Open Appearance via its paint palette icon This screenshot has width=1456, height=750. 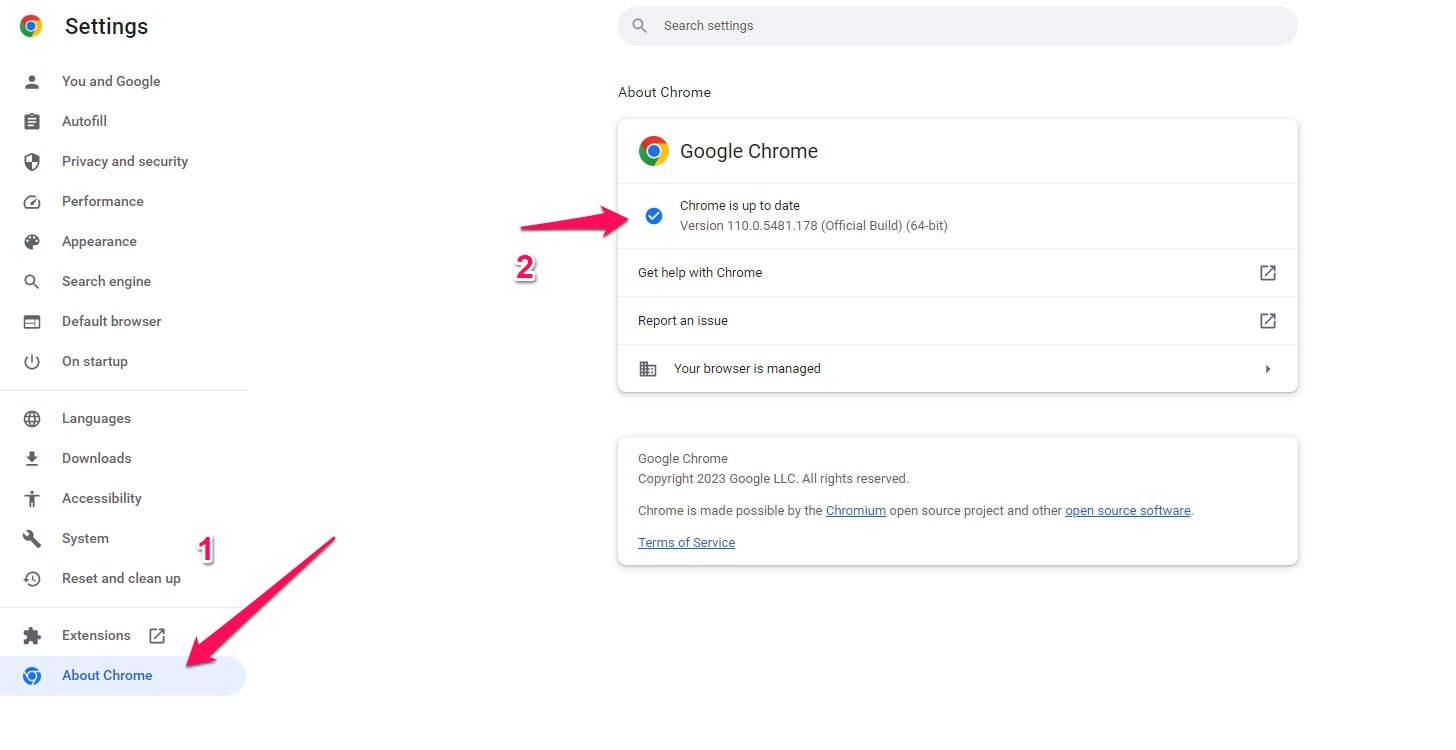(x=31, y=241)
